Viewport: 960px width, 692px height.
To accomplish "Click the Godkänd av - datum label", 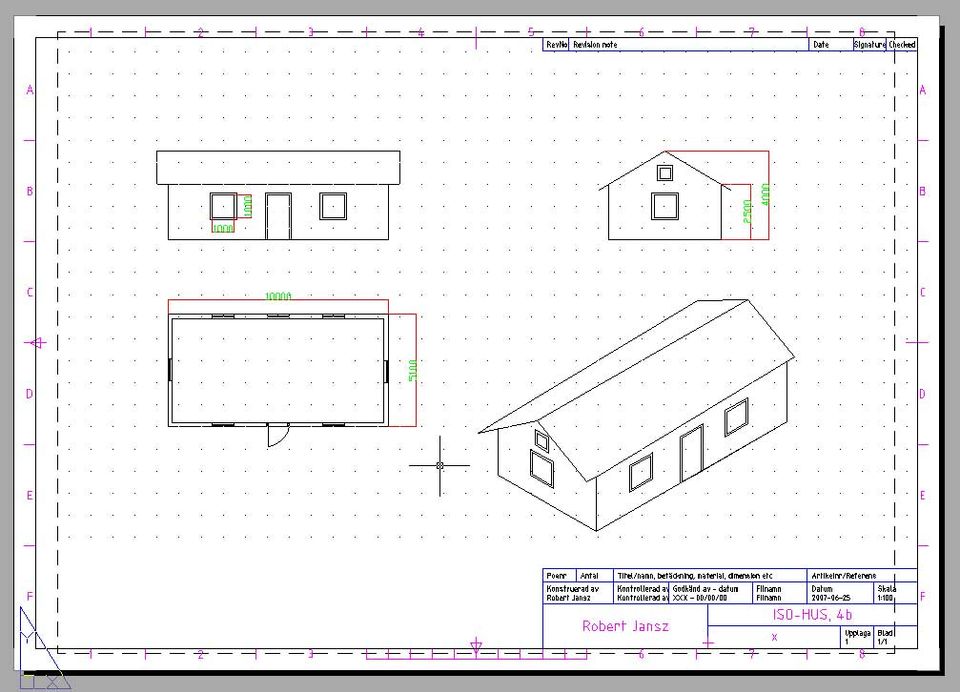I will click(705, 589).
